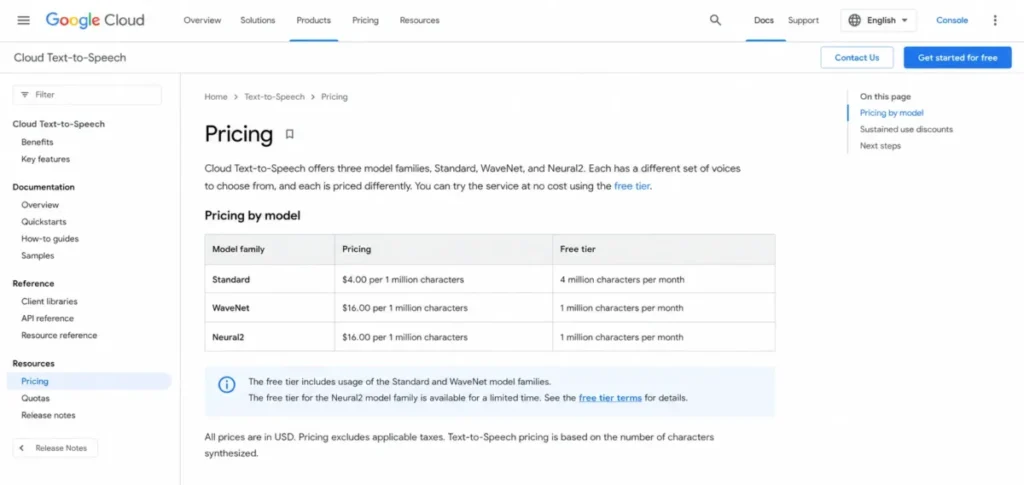Click the Cloud Text-to-Speech header title
1024x485 pixels.
coord(70,57)
